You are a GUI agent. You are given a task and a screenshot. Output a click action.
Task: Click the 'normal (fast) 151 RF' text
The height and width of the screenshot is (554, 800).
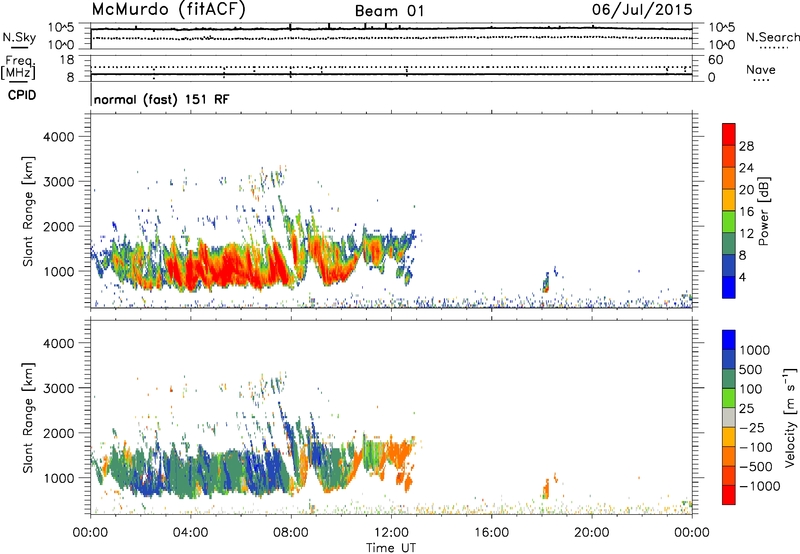point(162,99)
